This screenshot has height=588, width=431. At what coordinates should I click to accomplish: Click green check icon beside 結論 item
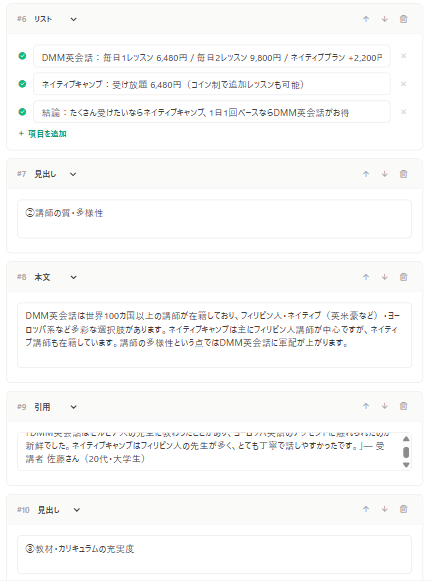(x=23, y=112)
